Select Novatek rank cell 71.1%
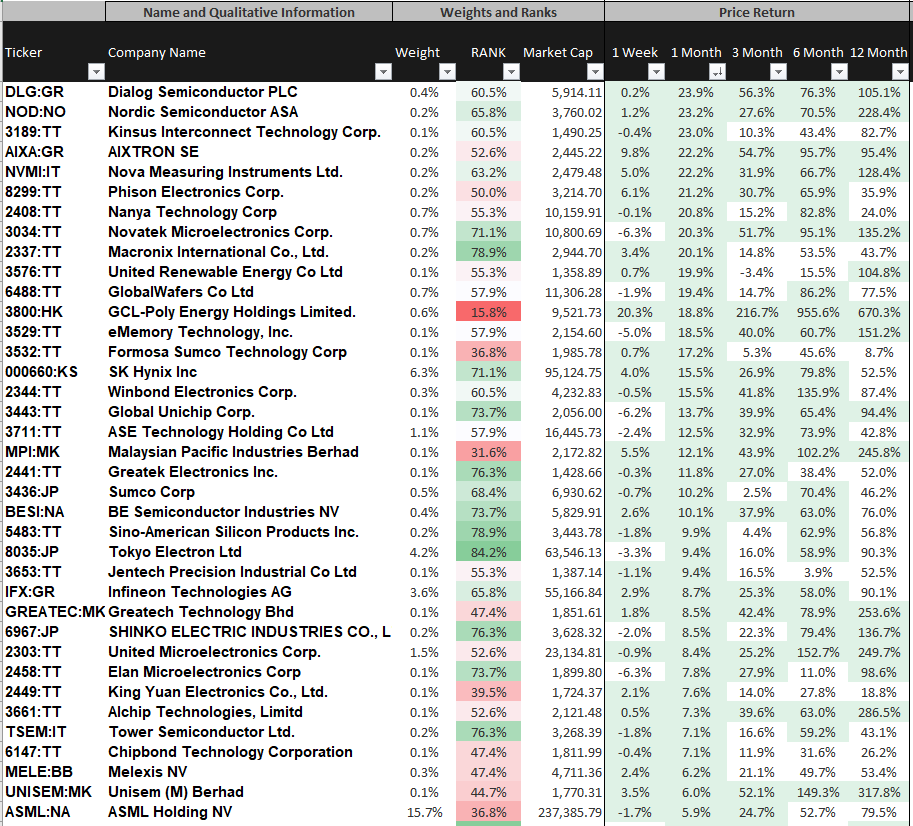Image resolution: width=913 pixels, height=826 pixels. [489, 232]
